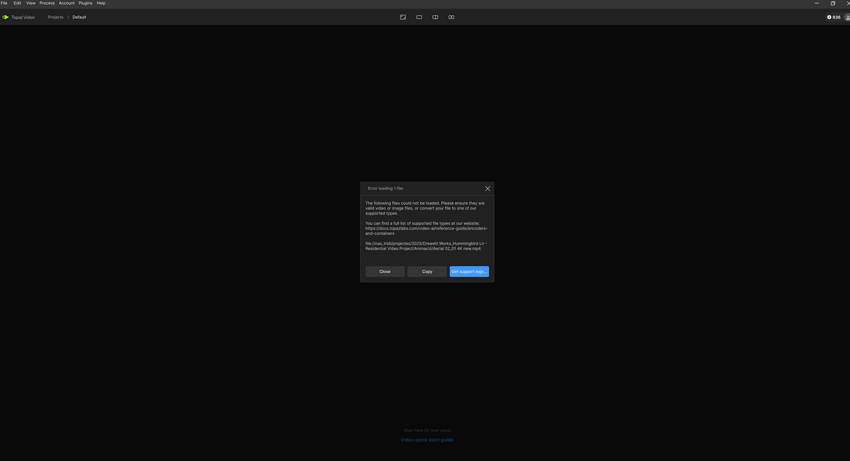Viewport: 850px width, 461px height.
Task: Click the failed mp4 file path text
Action: [x=426, y=246]
